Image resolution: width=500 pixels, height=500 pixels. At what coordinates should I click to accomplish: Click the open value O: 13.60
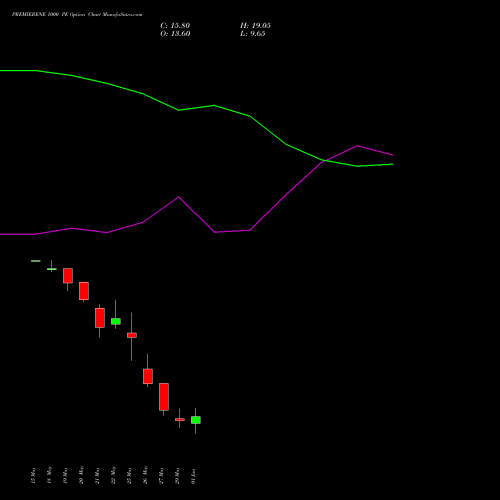pyautogui.click(x=175, y=34)
